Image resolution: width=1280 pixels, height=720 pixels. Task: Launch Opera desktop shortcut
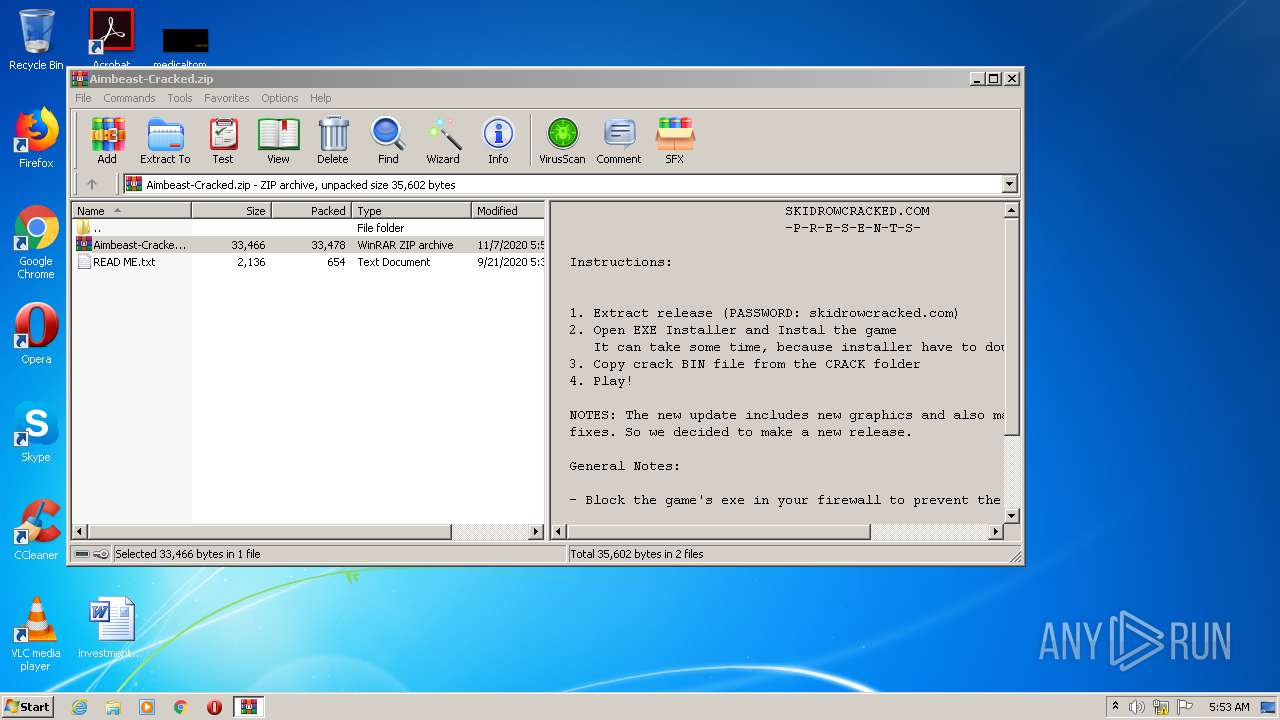point(36,334)
